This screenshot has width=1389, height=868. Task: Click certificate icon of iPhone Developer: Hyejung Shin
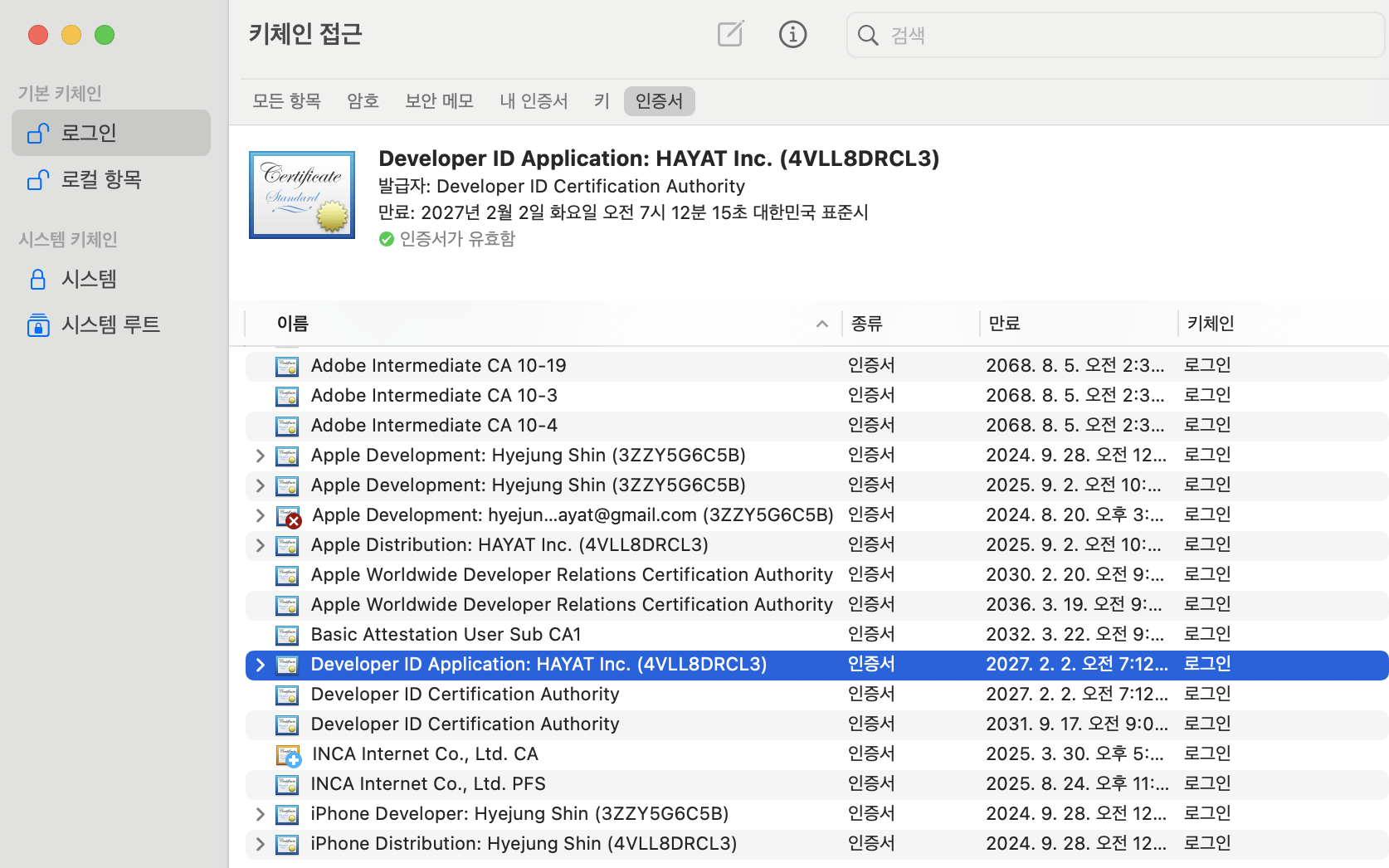(x=287, y=814)
